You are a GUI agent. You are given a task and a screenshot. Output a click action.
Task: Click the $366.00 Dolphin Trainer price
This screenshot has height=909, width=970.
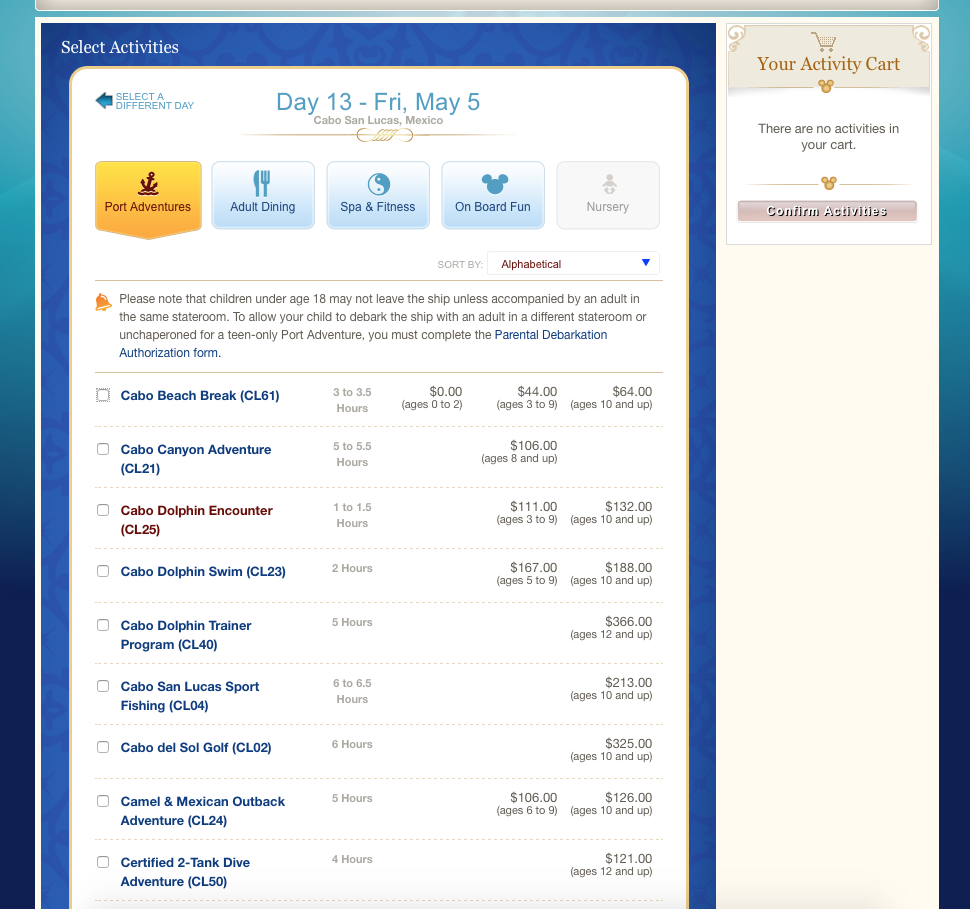tap(629, 621)
